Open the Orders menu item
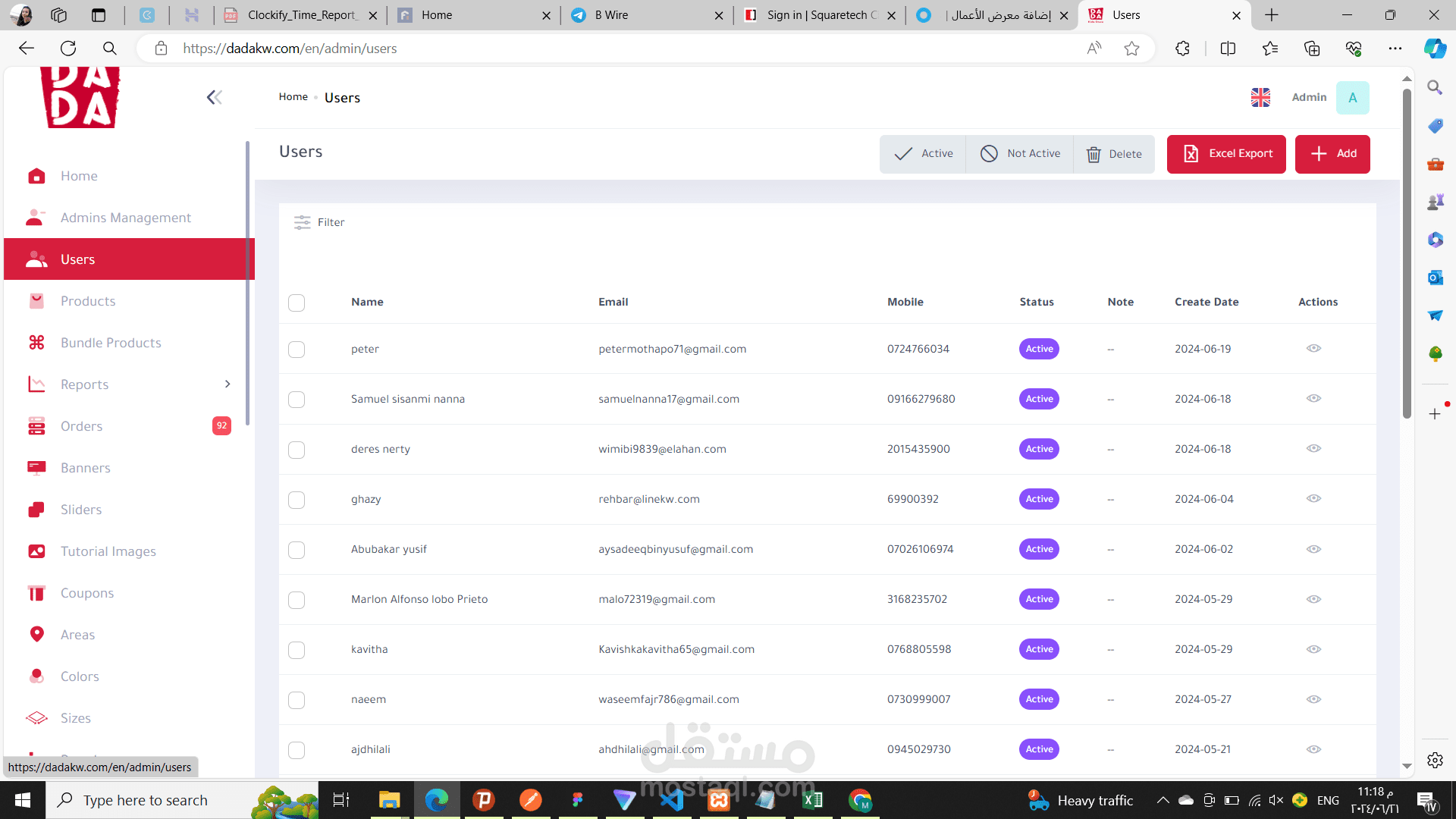This screenshot has width=1456, height=819. 81,426
